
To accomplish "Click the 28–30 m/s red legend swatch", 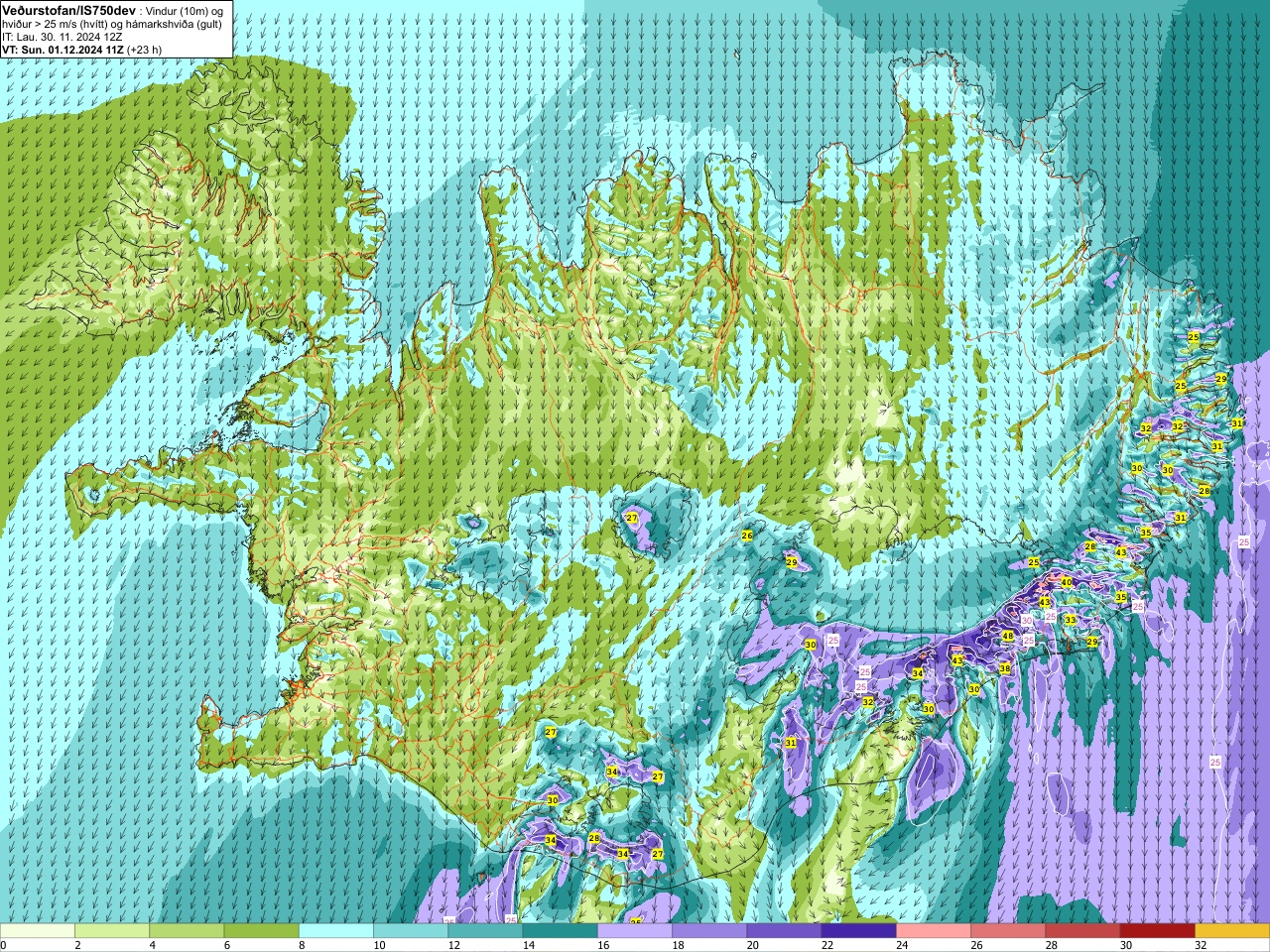I will pyautogui.click(x=1082, y=931).
